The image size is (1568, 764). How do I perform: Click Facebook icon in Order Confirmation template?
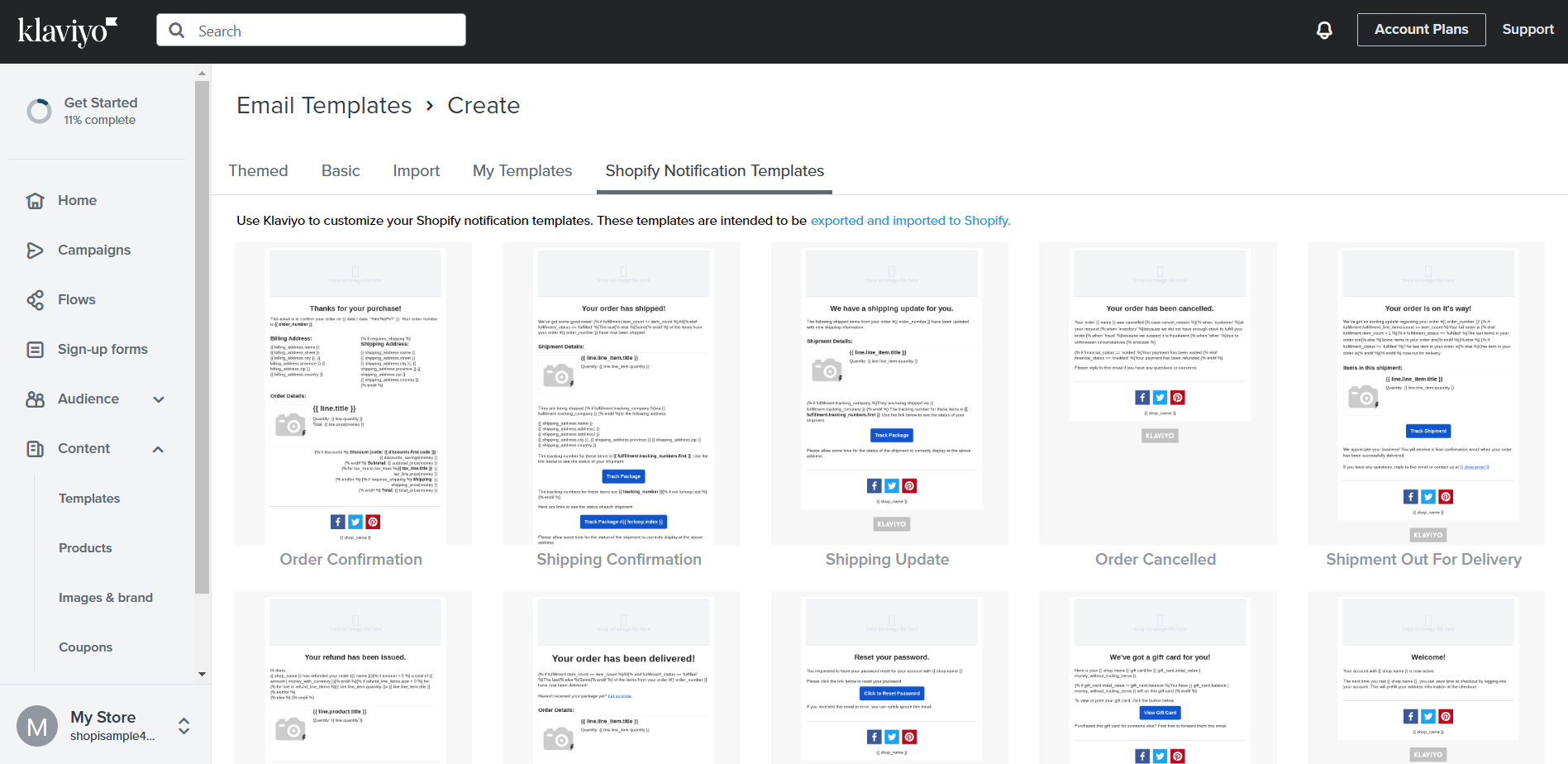click(337, 522)
